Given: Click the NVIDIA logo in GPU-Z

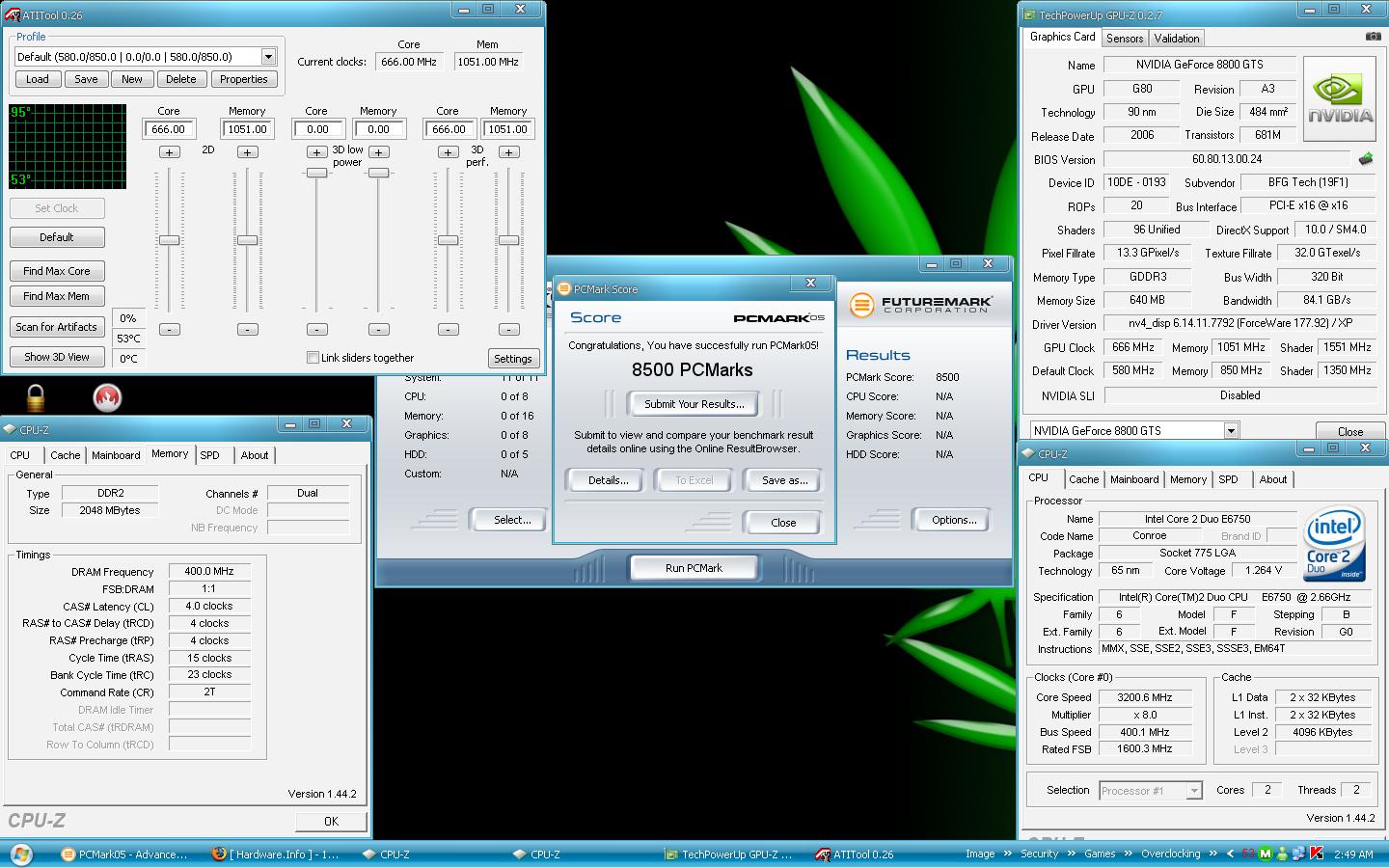Looking at the screenshot, I should (1340, 97).
